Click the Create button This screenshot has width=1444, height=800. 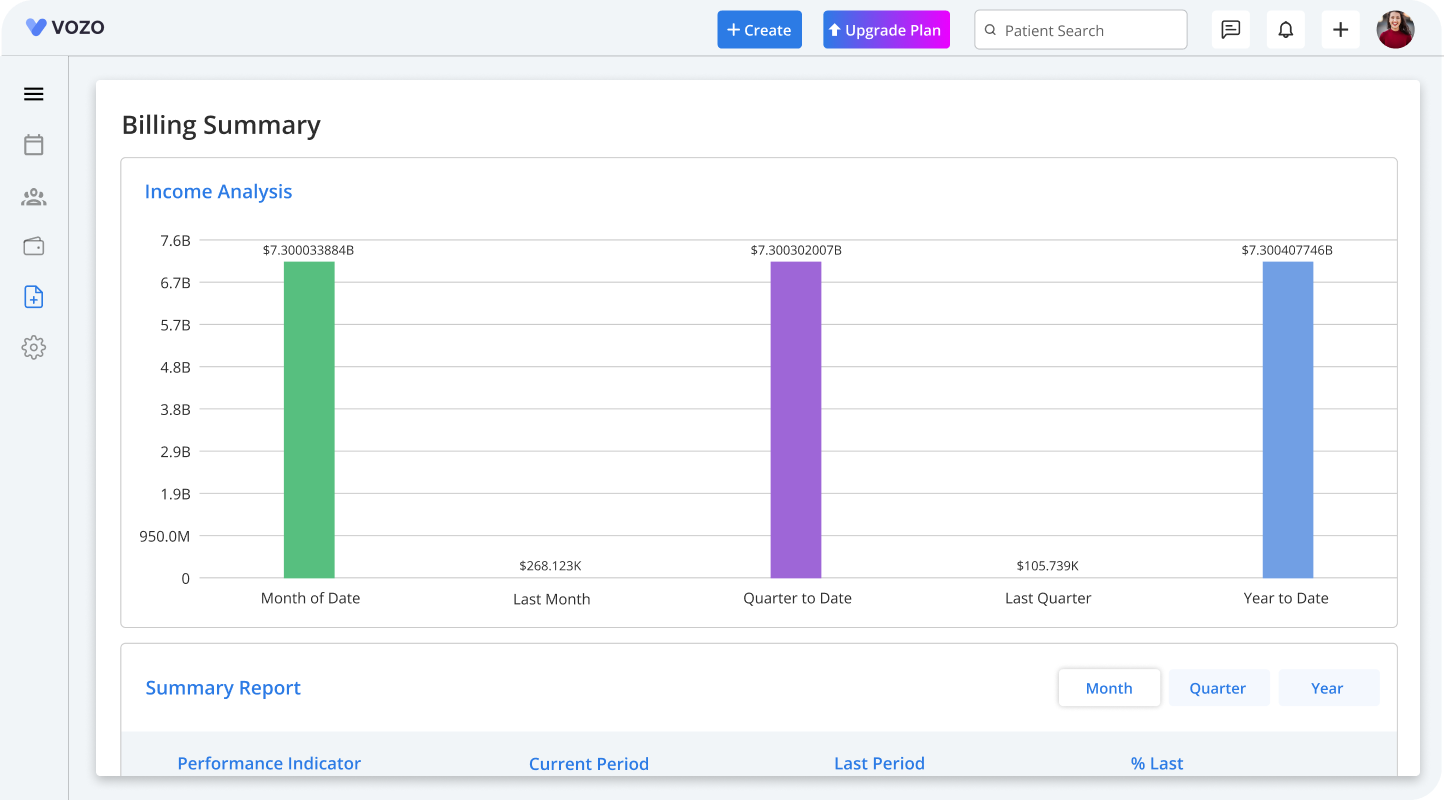coord(759,30)
